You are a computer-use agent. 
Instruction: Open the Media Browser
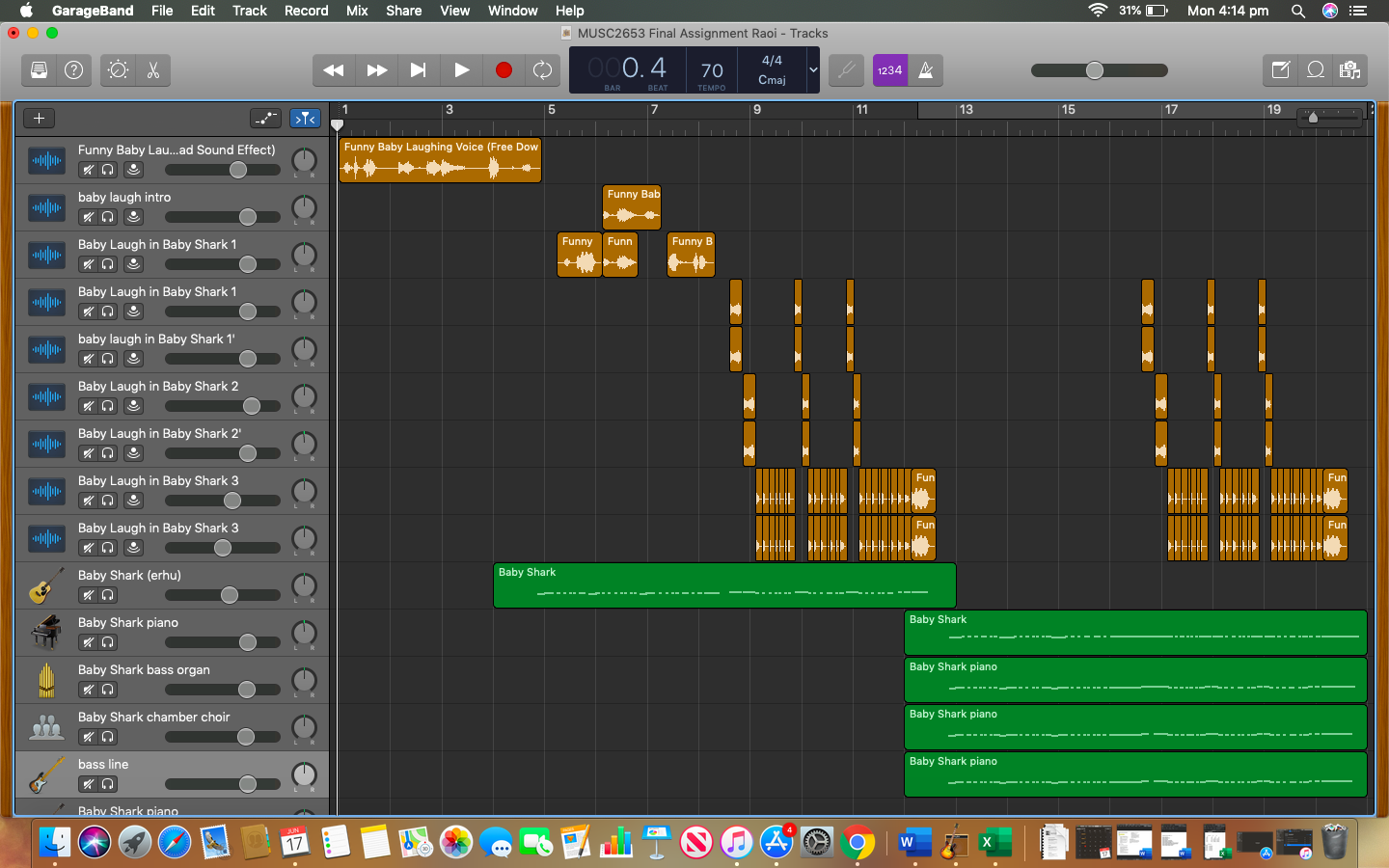tap(1349, 70)
